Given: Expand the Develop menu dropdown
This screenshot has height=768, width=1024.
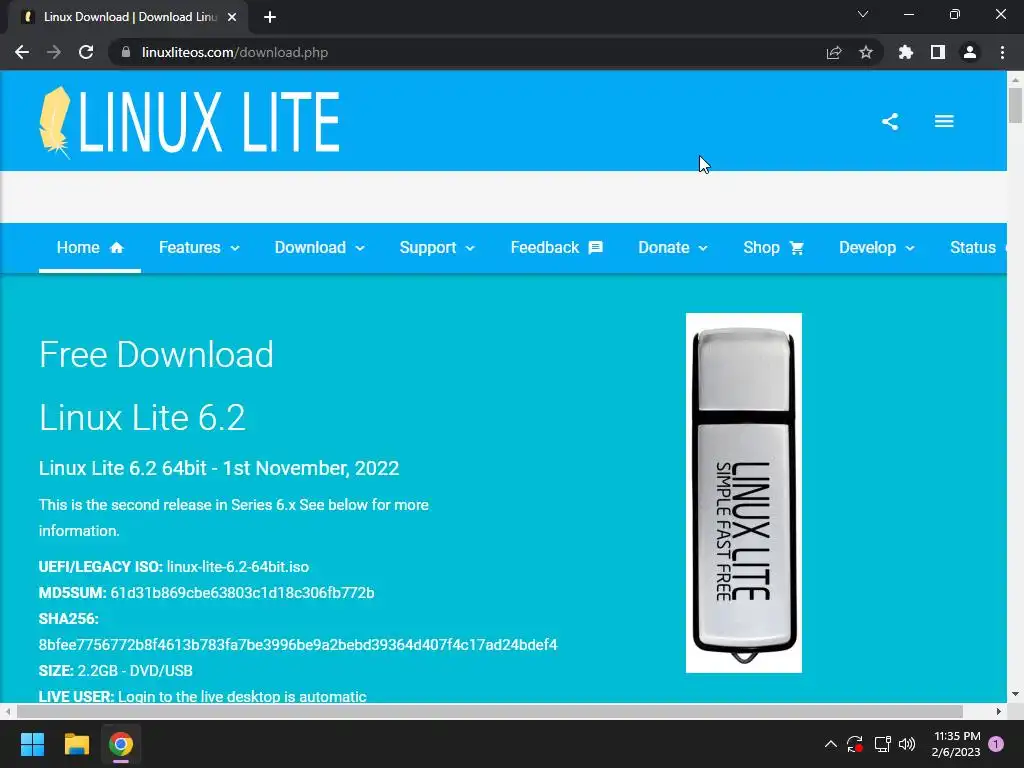Looking at the screenshot, I should coord(876,248).
